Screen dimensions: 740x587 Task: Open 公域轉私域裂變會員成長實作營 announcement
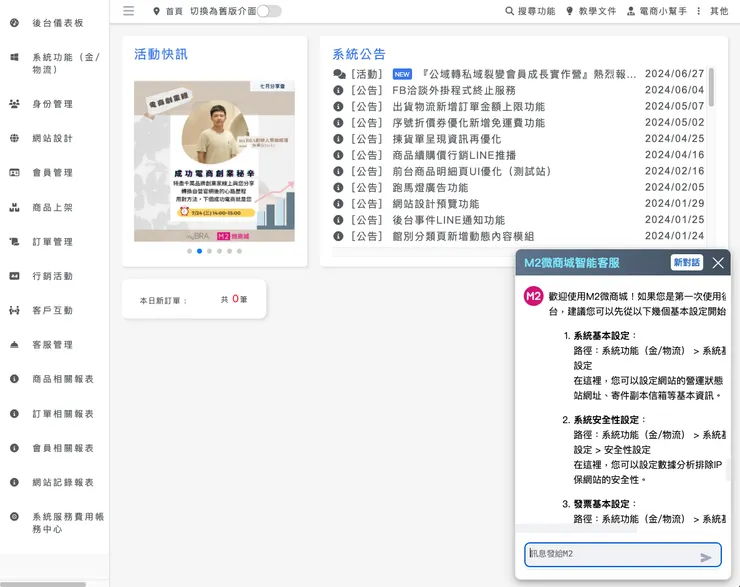(x=529, y=74)
